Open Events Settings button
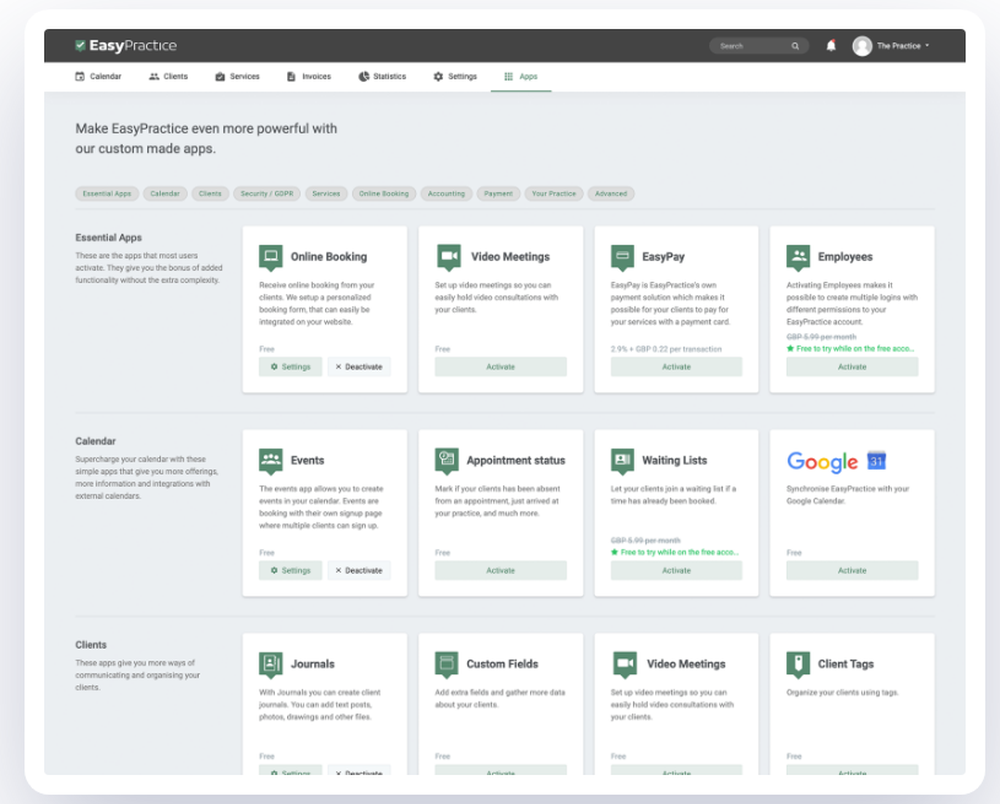The image size is (1000, 804). 290,570
